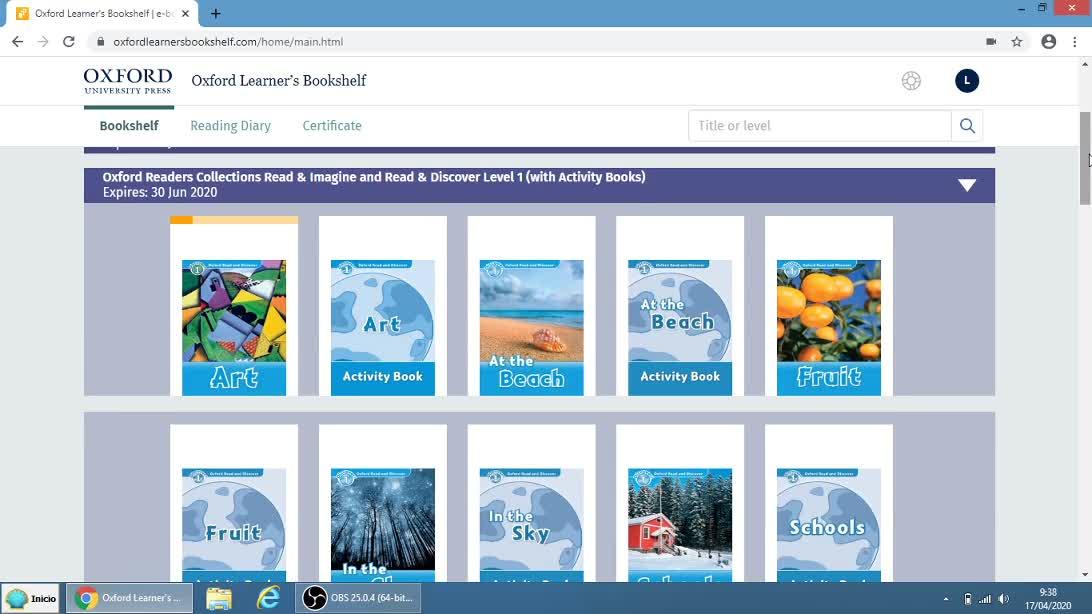
Task: Open Chrome three-dot menu
Action: tap(1075, 42)
